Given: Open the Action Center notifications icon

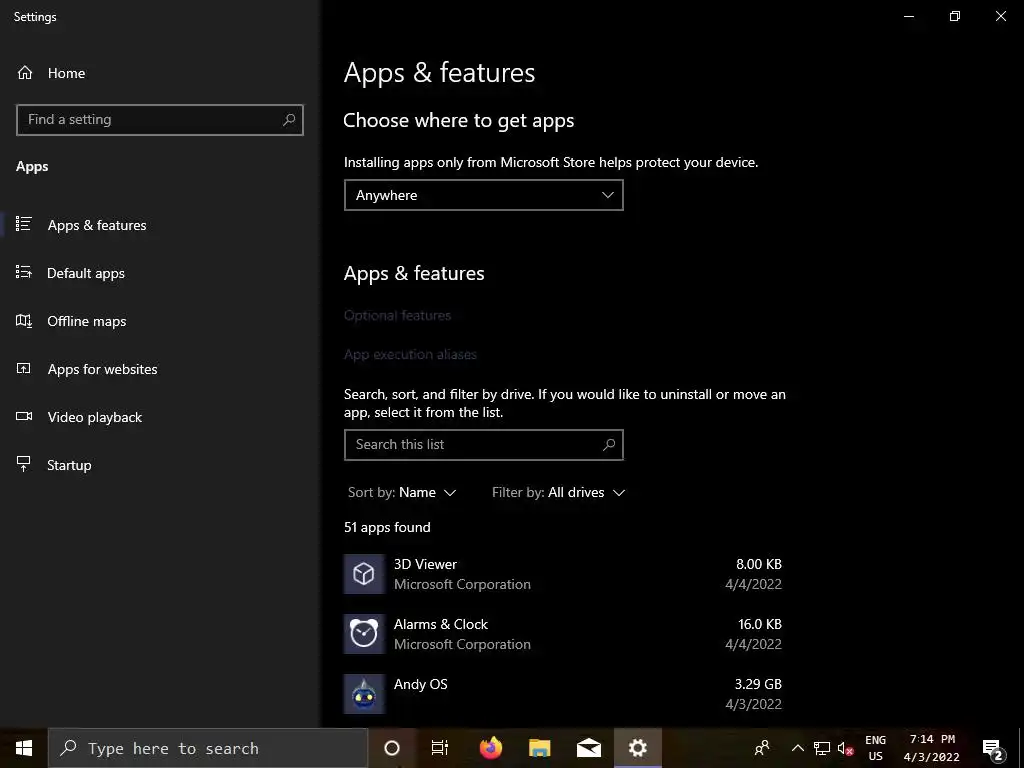Looking at the screenshot, I should point(993,748).
